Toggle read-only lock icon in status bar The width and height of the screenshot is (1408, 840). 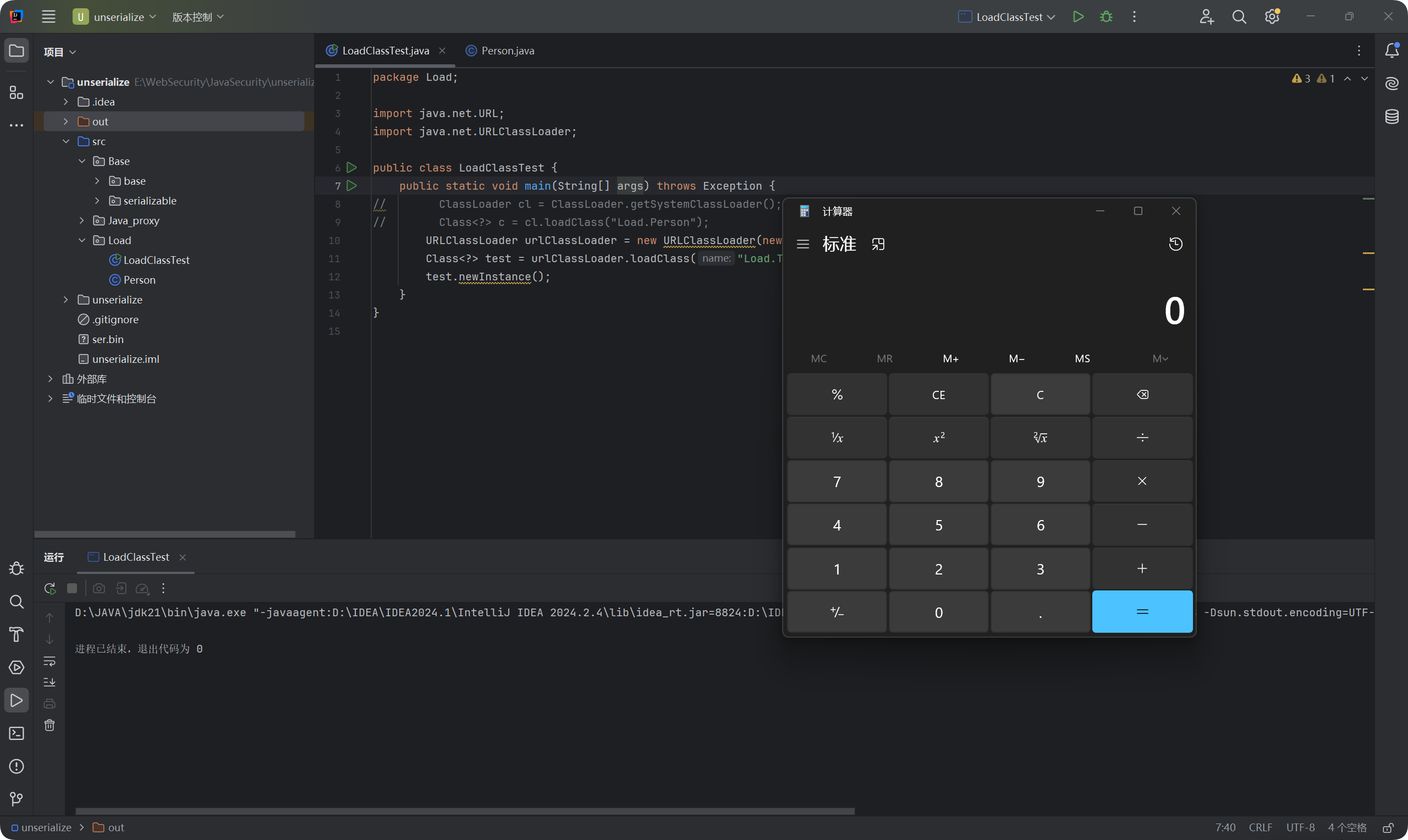tap(1388, 827)
